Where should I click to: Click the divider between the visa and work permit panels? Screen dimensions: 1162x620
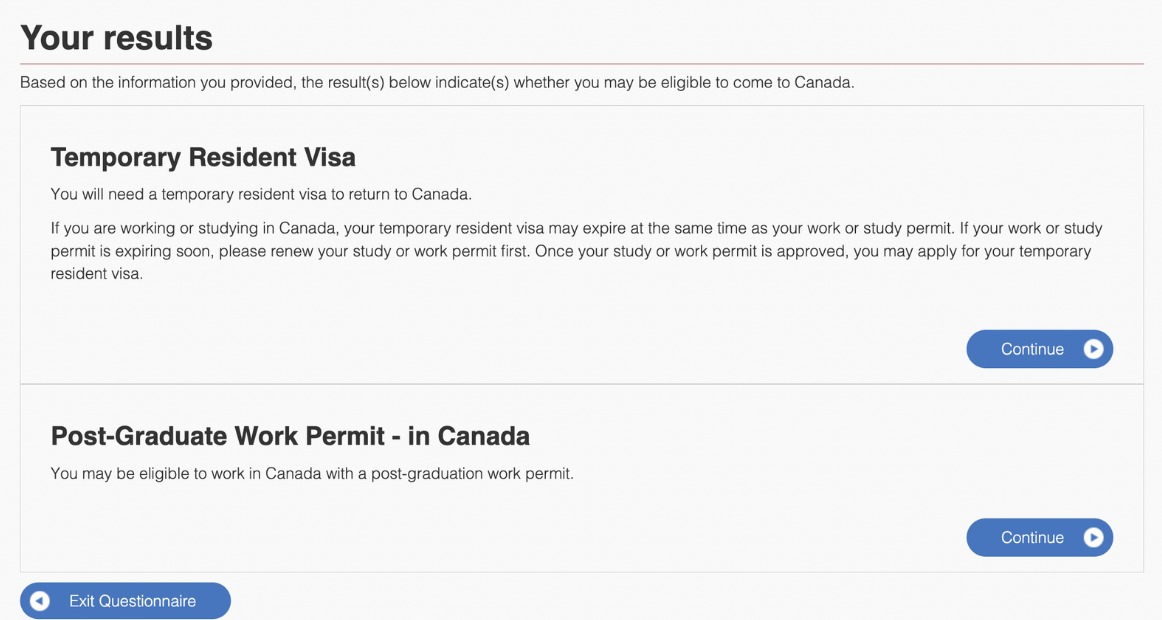(x=581, y=384)
